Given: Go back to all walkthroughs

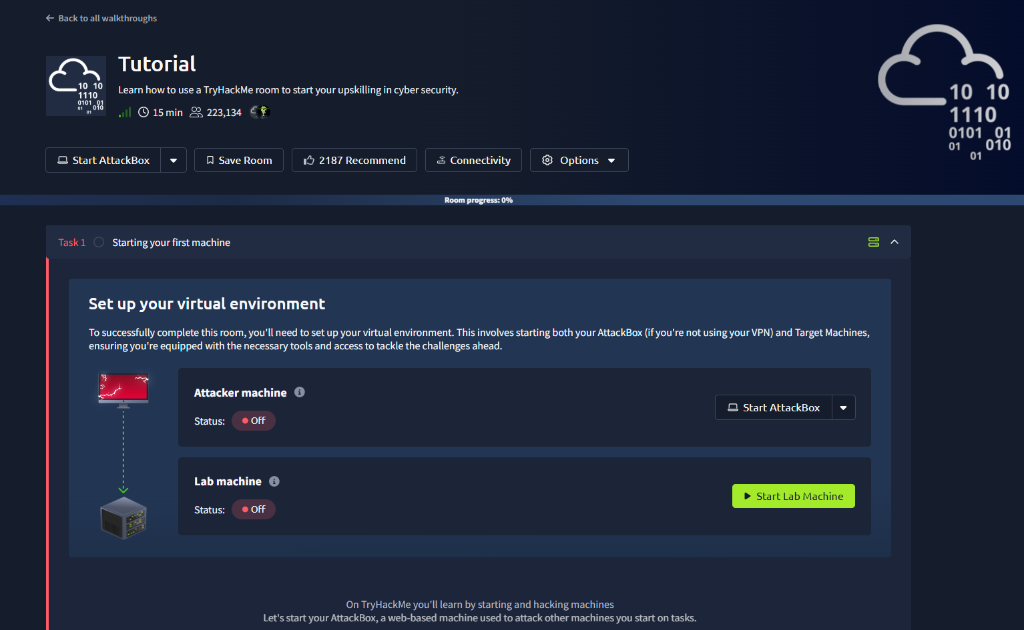Looking at the screenshot, I should (x=101, y=18).
